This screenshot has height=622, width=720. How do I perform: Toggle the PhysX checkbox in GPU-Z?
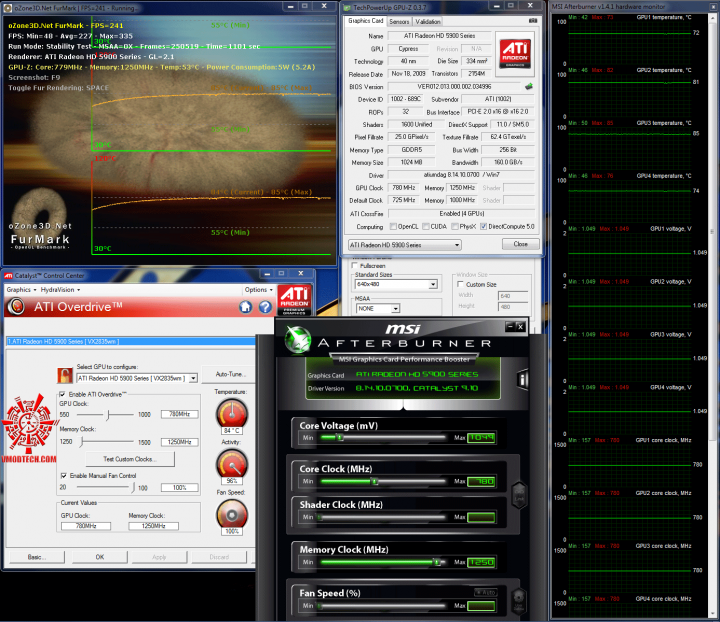click(x=455, y=226)
